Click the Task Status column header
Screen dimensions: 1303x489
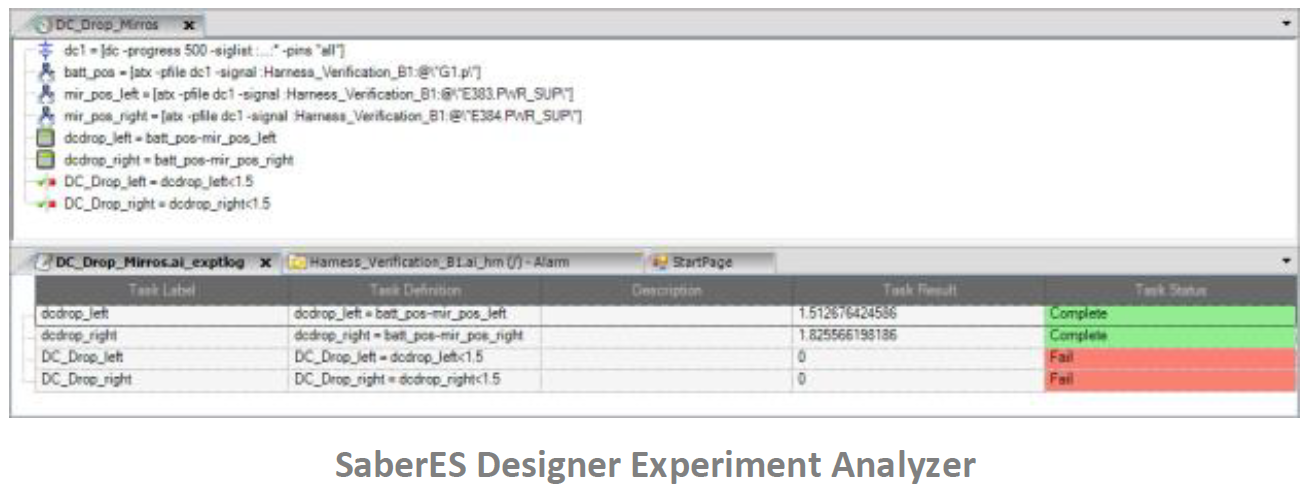click(x=1170, y=291)
